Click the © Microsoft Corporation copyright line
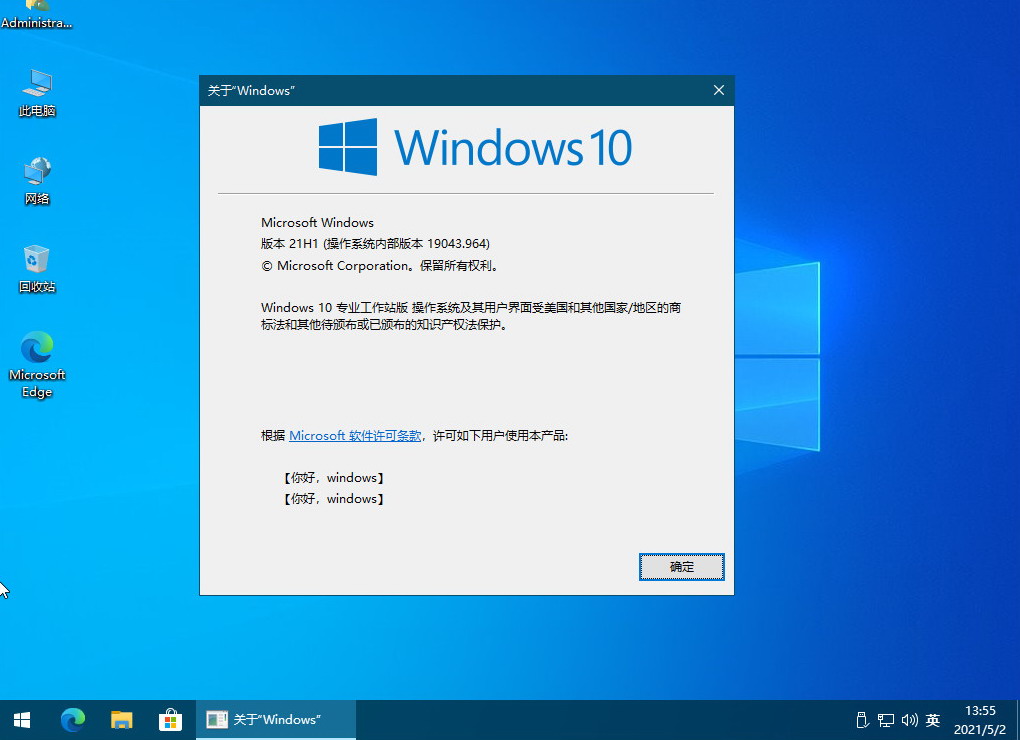This screenshot has width=1020, height=740. coord(381,266)
